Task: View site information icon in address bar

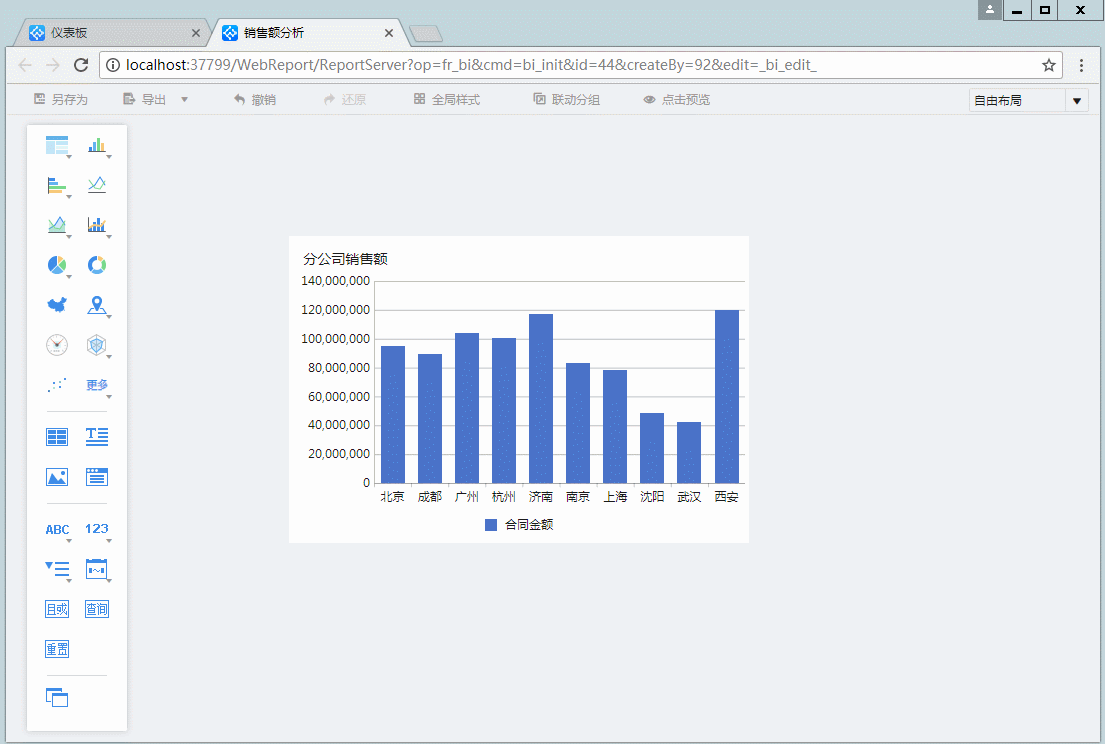Action: (112, 65)
